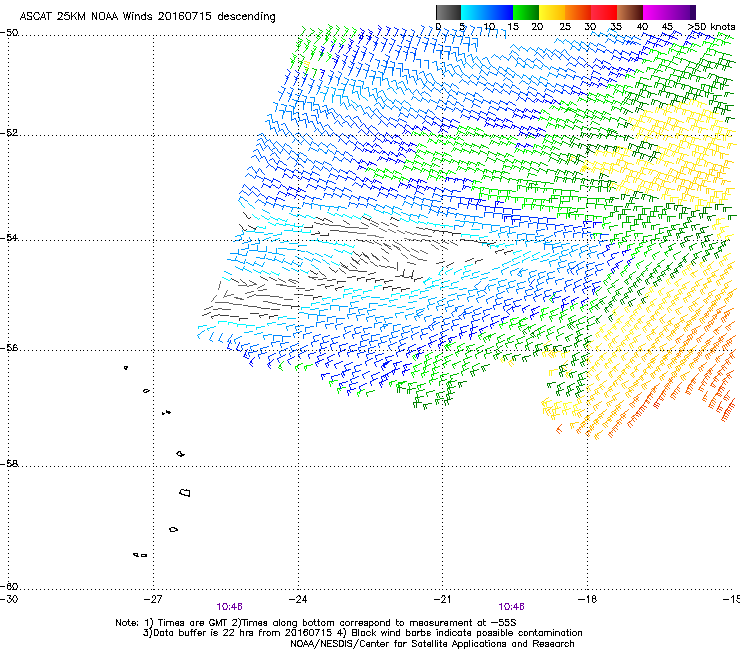Image resolution: width=740 pixels, height=650 pixels.
Task: Click the '-56' latitude axis label
Action: [x=9, y=348]
